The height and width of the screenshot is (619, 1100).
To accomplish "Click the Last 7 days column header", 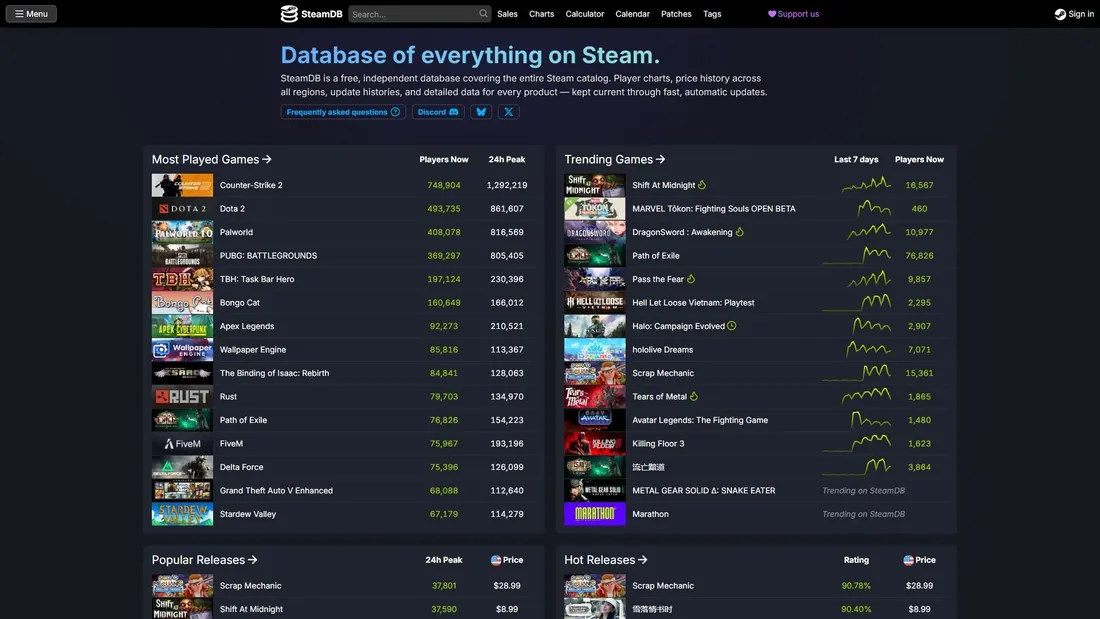I will pos(856,159).
